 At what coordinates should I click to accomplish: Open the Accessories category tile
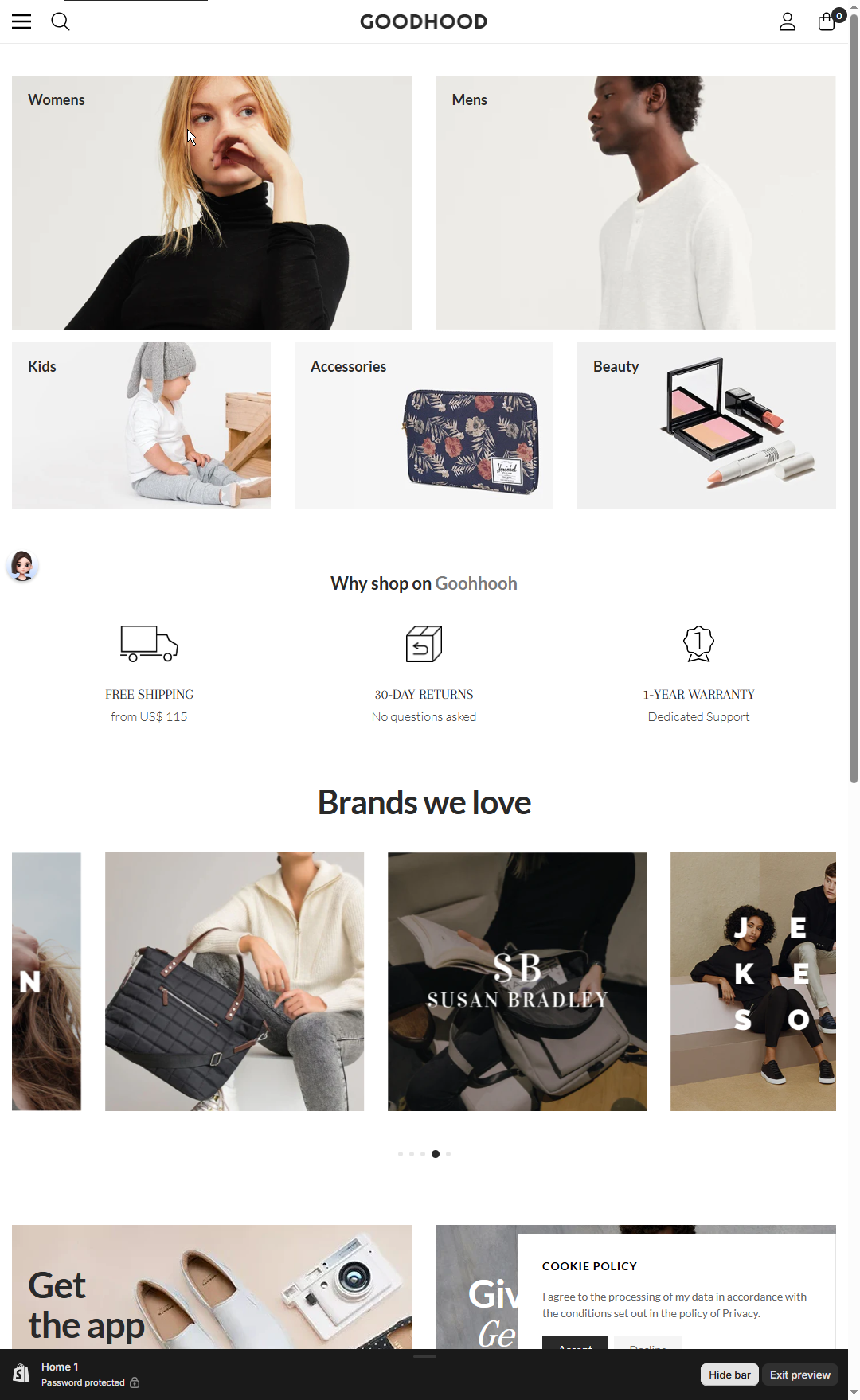pyautogui.click(x=424, y=426)
